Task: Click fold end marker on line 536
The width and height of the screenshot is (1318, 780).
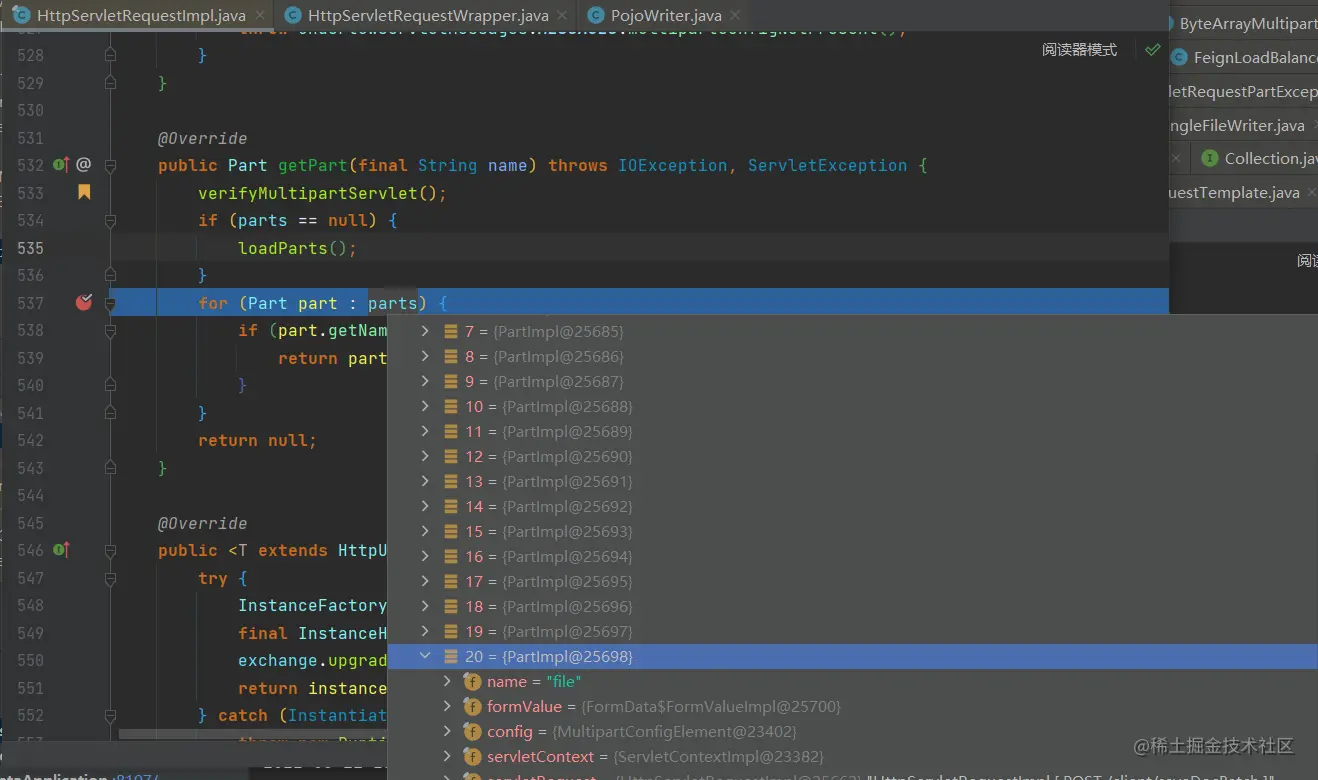Action: 111,275
